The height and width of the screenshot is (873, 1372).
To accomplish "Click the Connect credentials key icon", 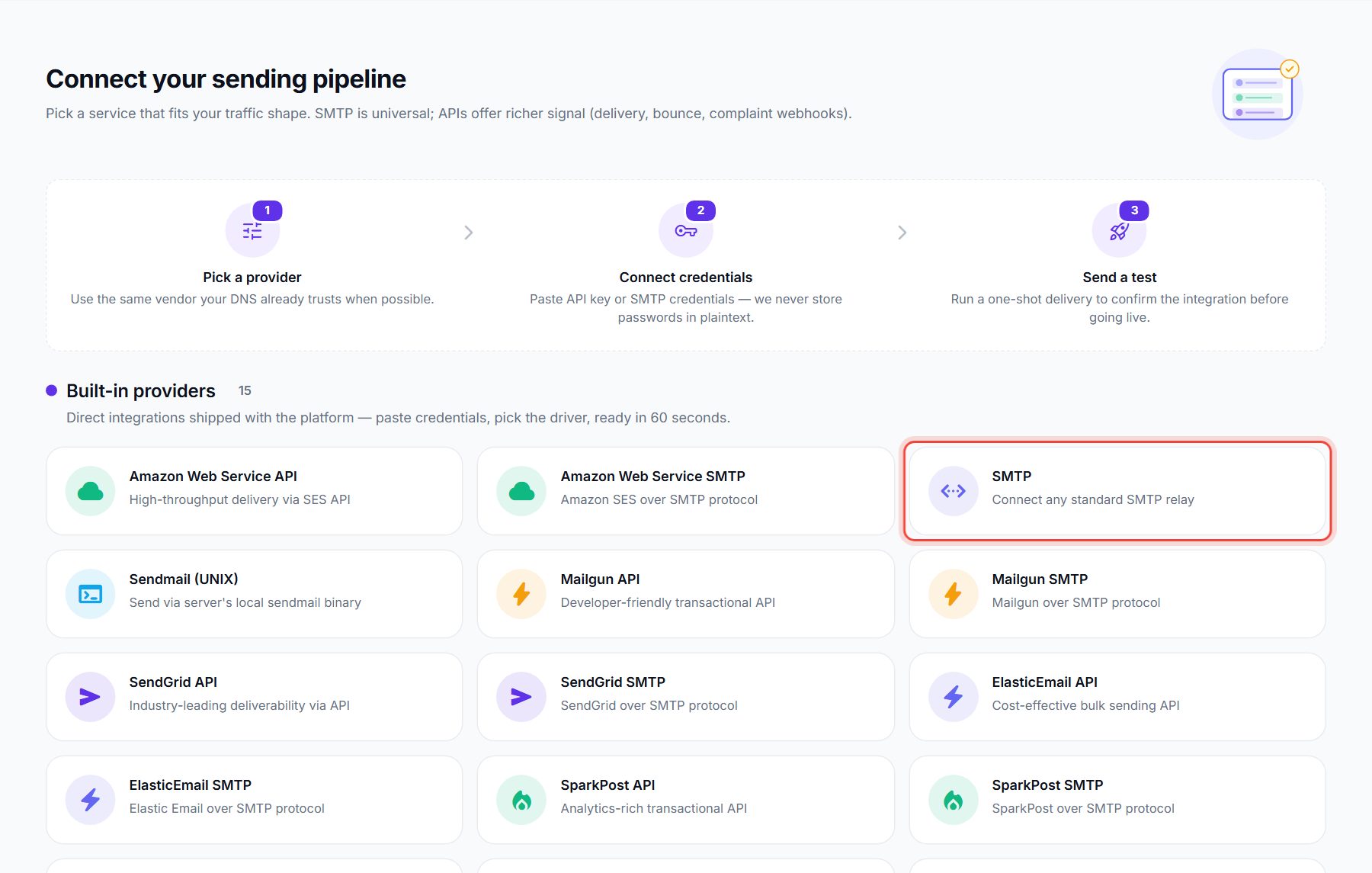I will point(685,230).
